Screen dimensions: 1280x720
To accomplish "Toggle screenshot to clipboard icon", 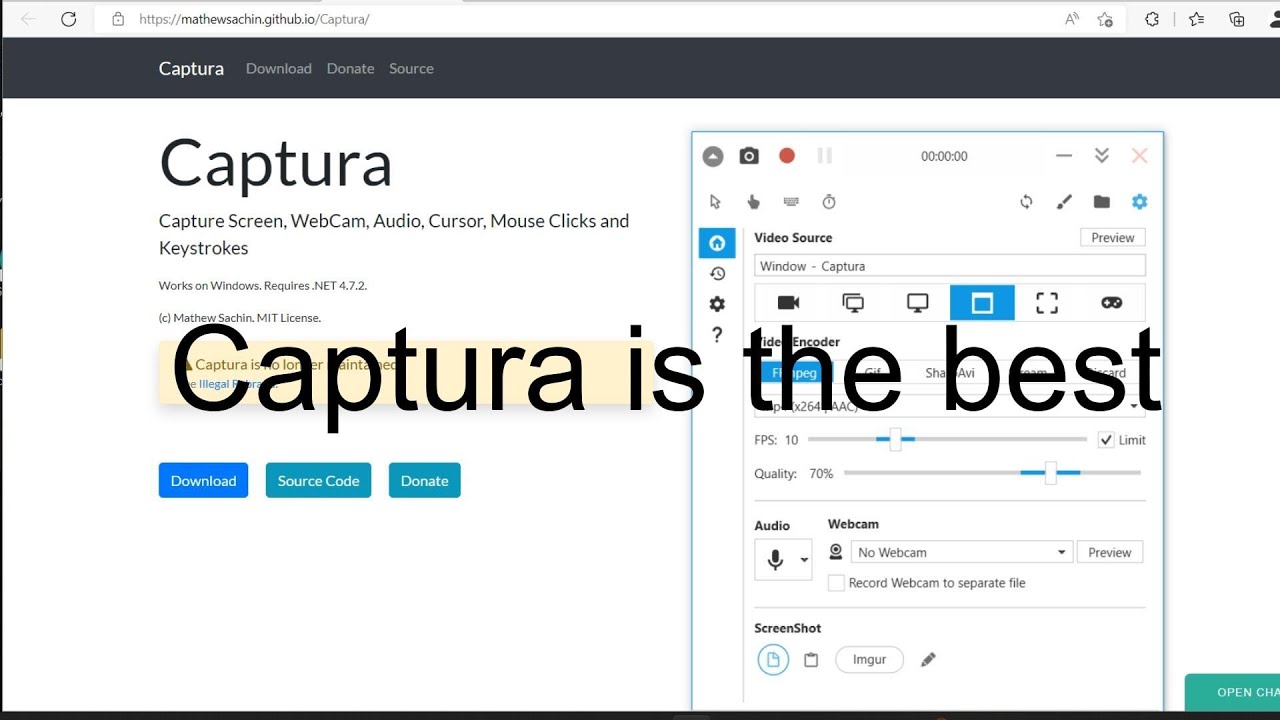I will (811, 660).
